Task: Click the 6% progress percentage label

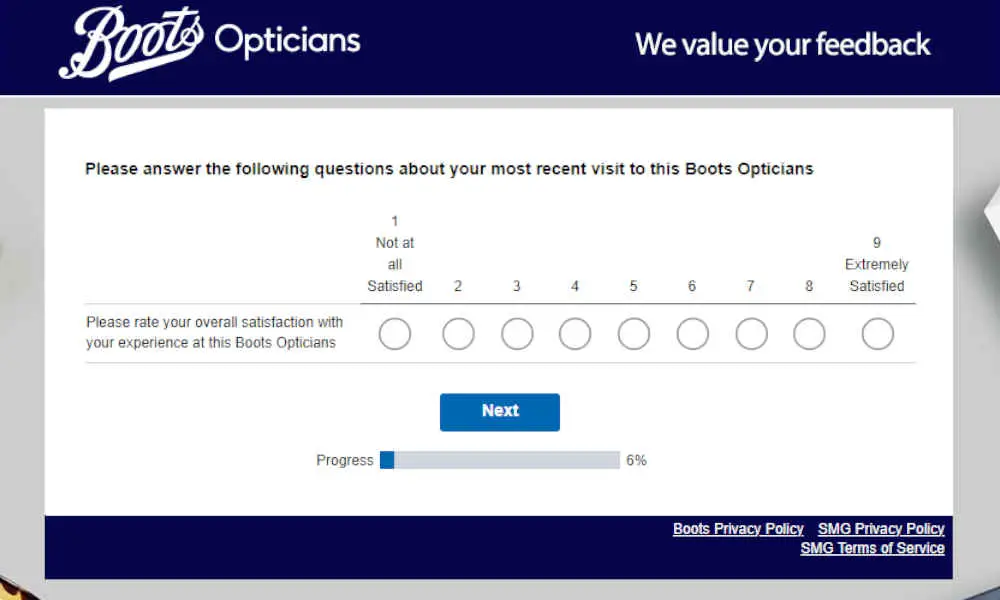Action: [x=636, y=460]
